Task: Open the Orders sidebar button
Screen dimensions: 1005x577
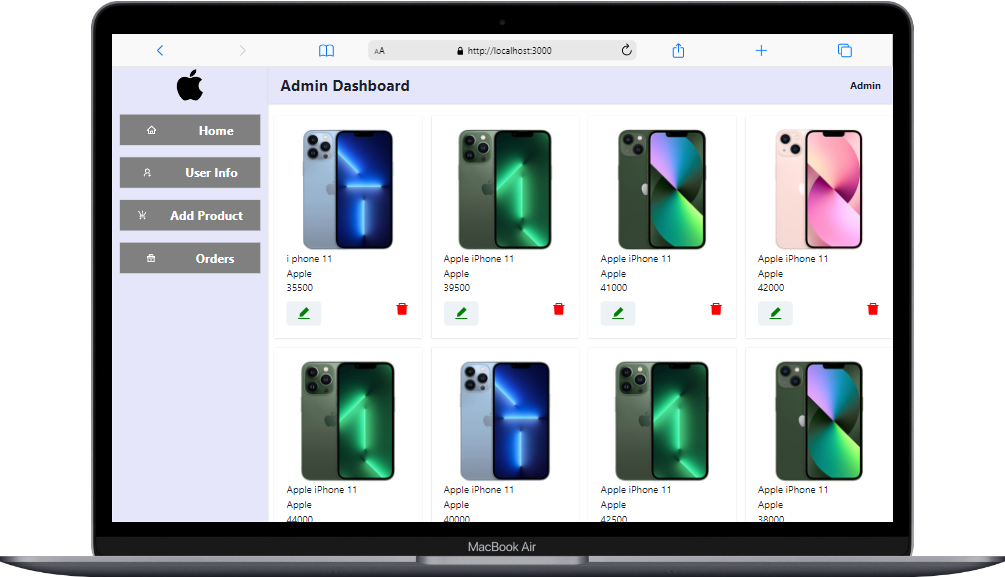Action: tap(190, 258)
